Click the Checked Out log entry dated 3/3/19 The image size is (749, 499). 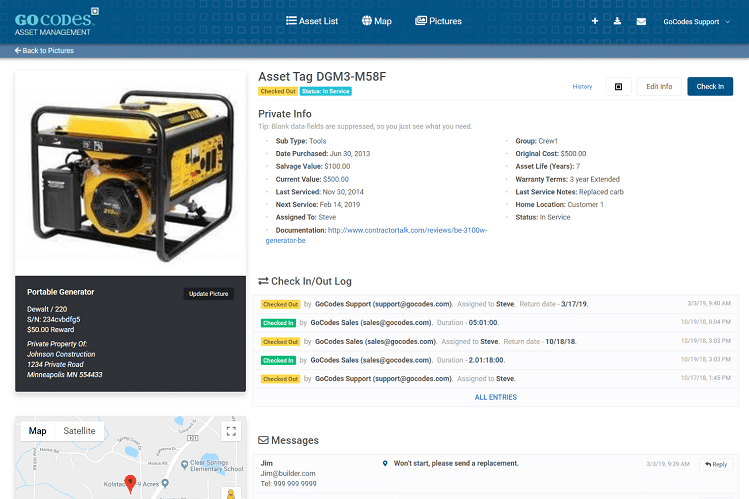(x=495, y=304)
